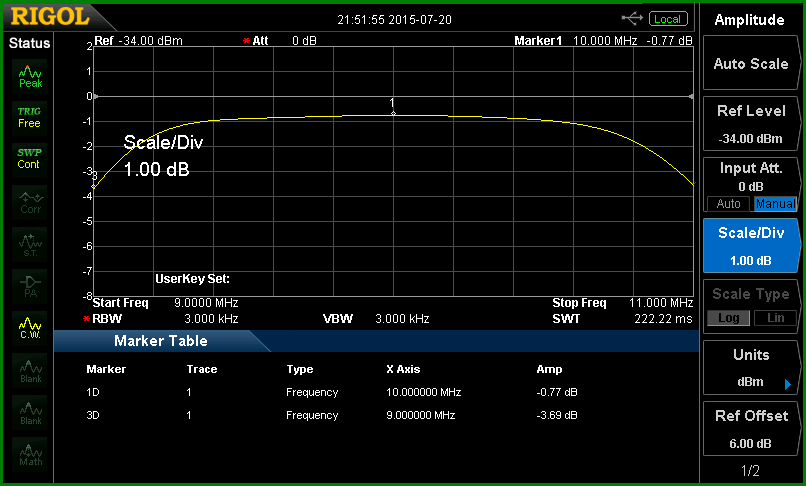
Task: Click the Corr correction status icon
Action: (30, 202)
